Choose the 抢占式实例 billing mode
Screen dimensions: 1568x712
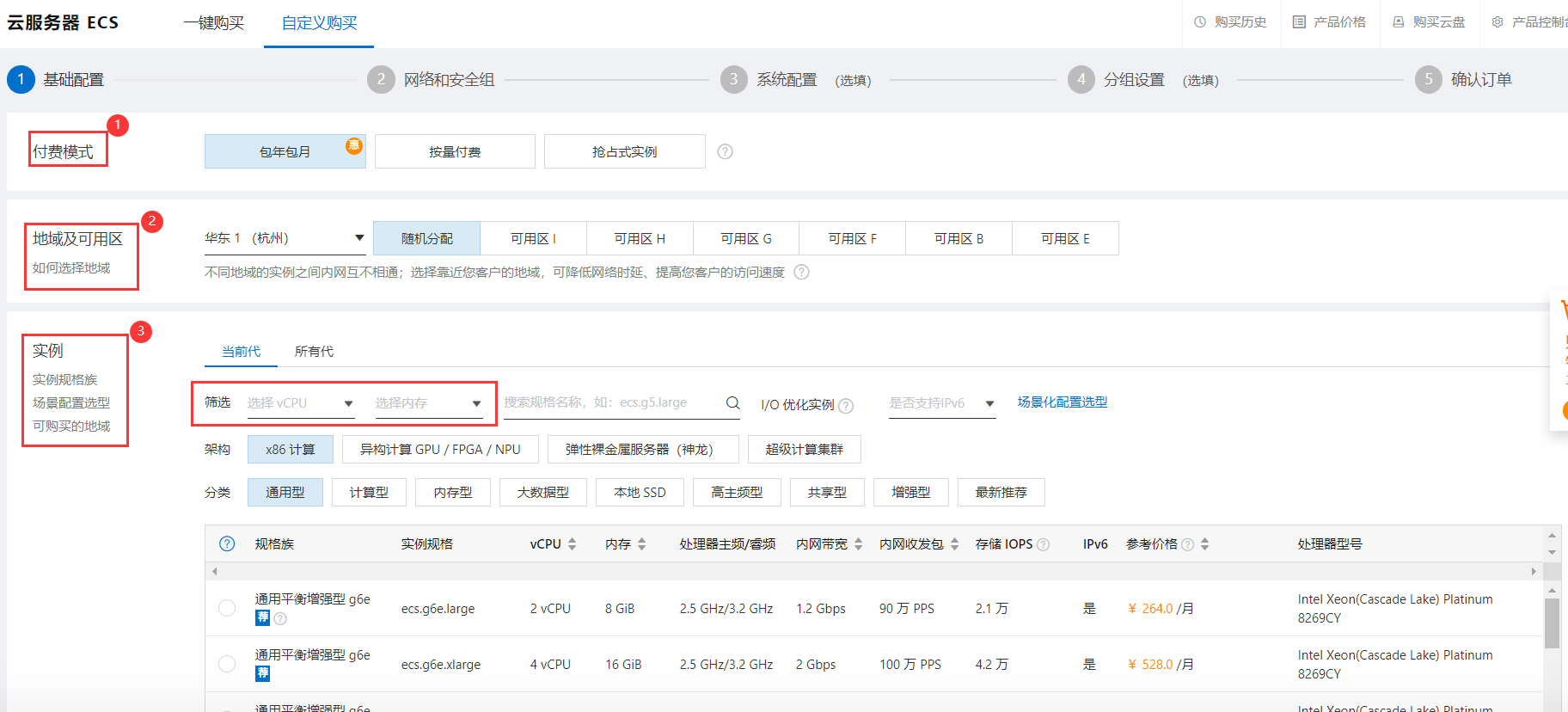[625, 151]
